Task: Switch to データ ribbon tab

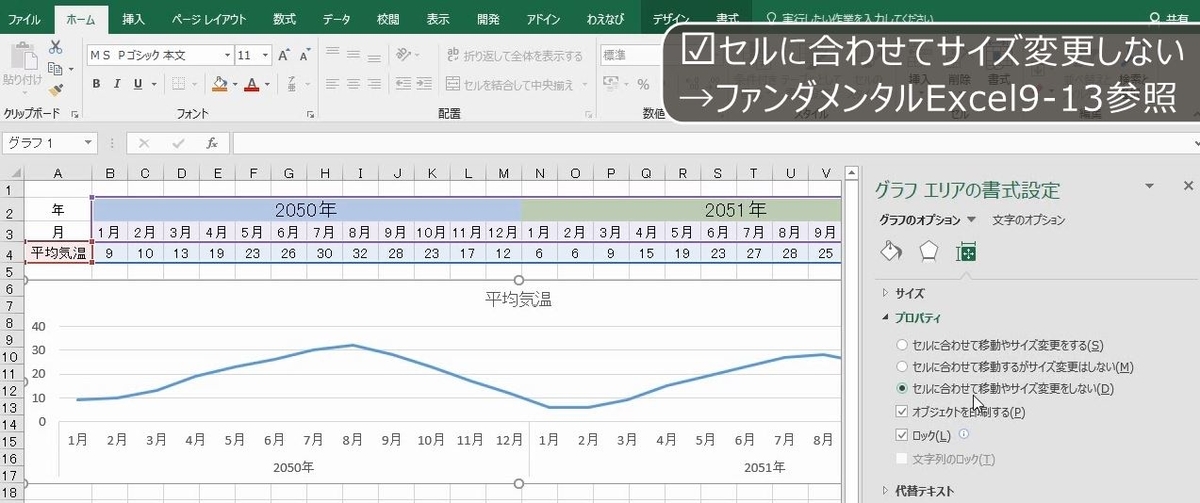Action: [x=337, y=19]
